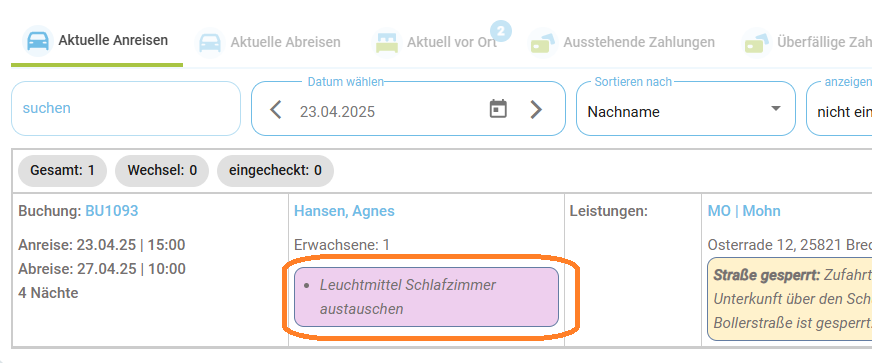The width and height of the screenshot is (872, 363).
Task: Expand the Nachname dropdown arrow
Action: click(x=776, y=108)
